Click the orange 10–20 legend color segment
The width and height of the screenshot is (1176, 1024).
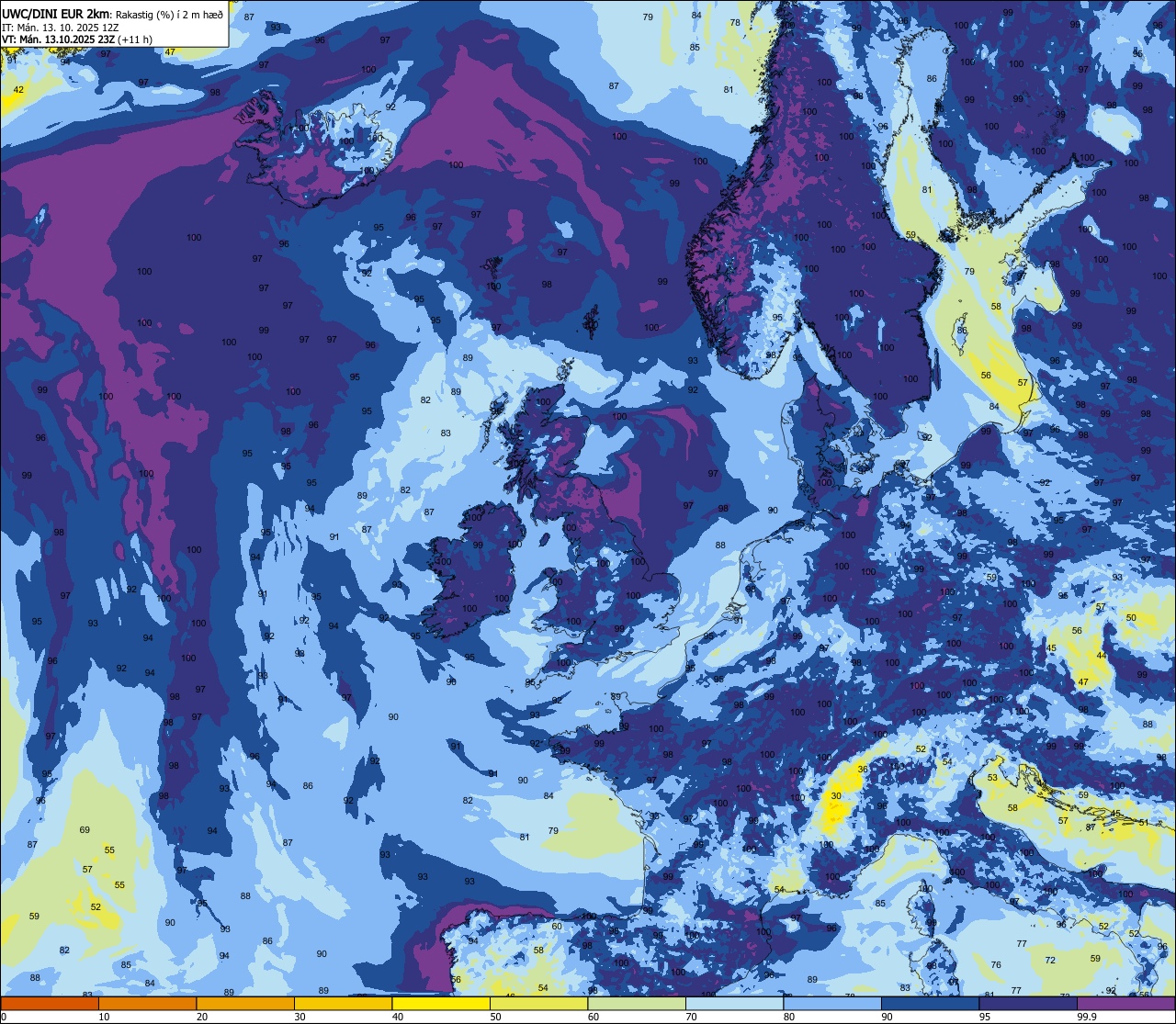[147, 1003]
